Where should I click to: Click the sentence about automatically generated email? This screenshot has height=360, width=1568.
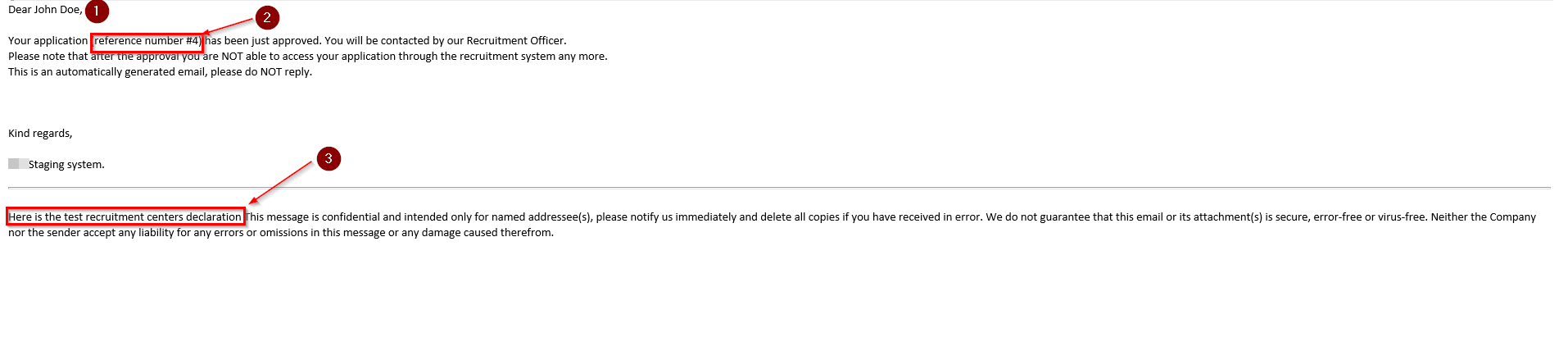point(160,72)
